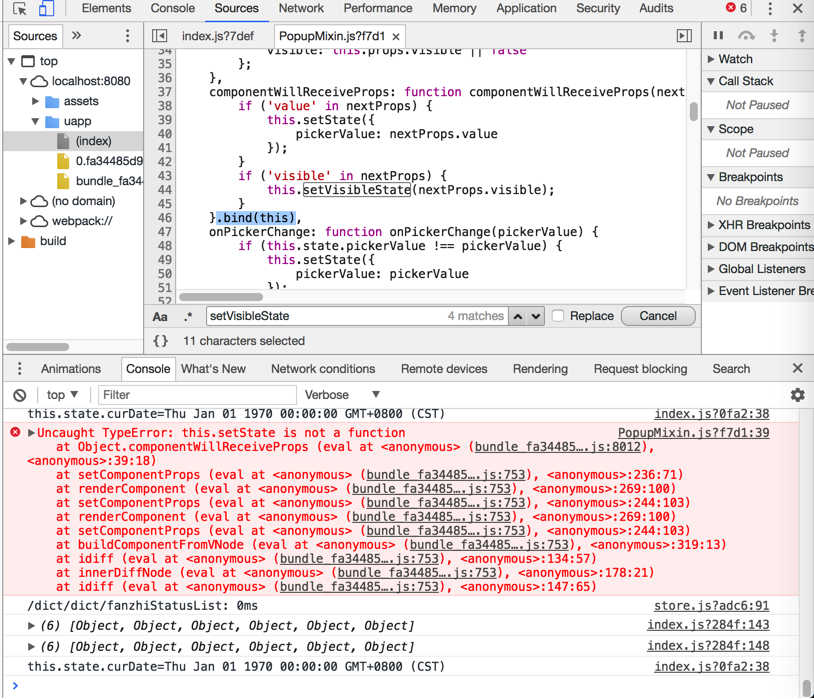Toggle the debugger sidebar icon

click(x=685, y=36)
